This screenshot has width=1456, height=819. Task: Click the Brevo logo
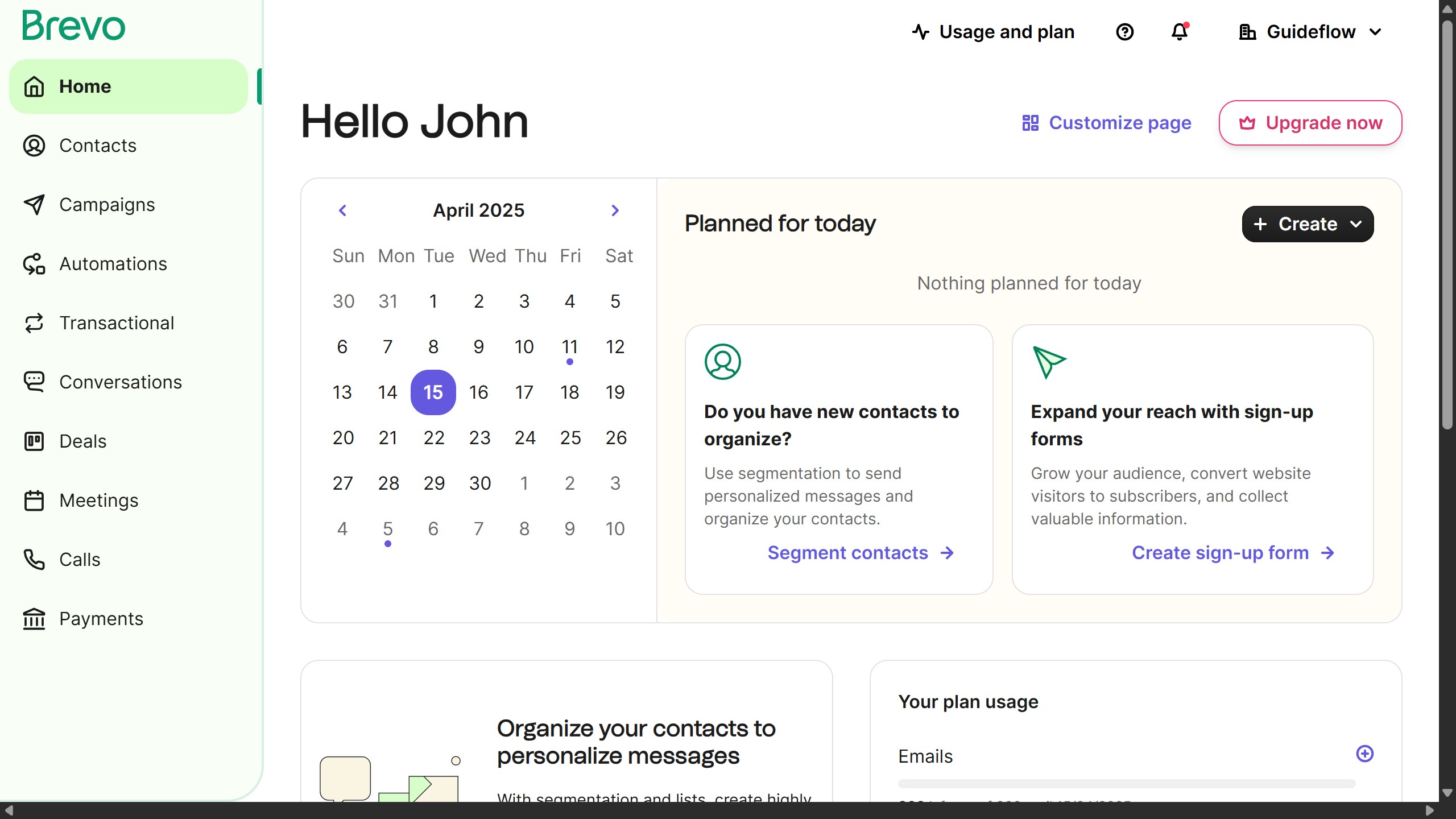click(74, 26)
